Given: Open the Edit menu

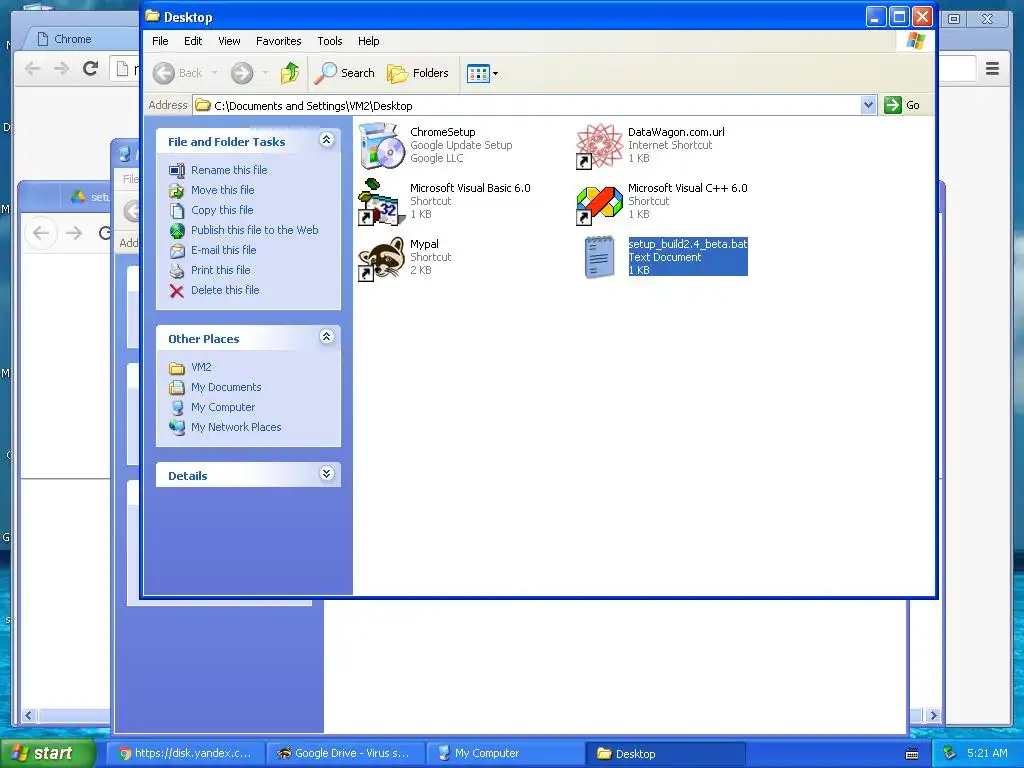Looking at the screenshot, I should (x=193, y=41).
